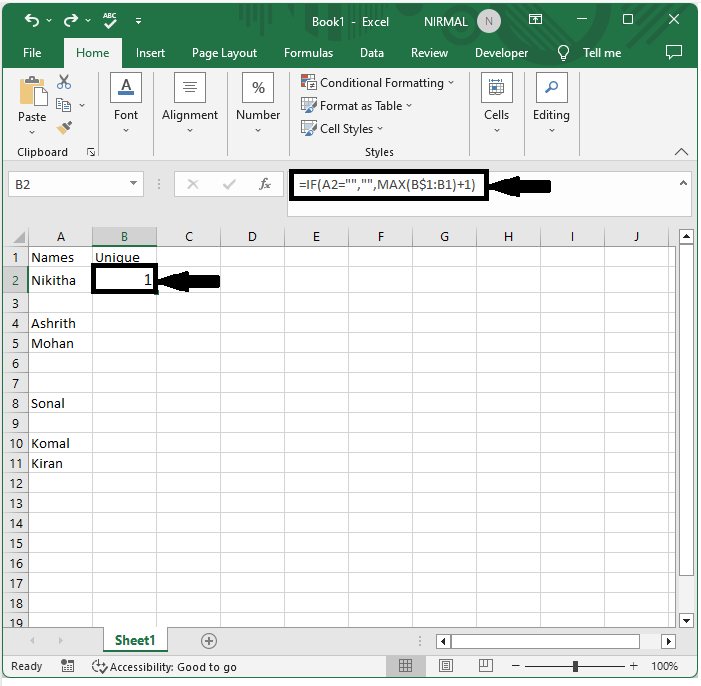Switch to the Formulas tab
The image size is (701, 686).
[x=308, y=53]
